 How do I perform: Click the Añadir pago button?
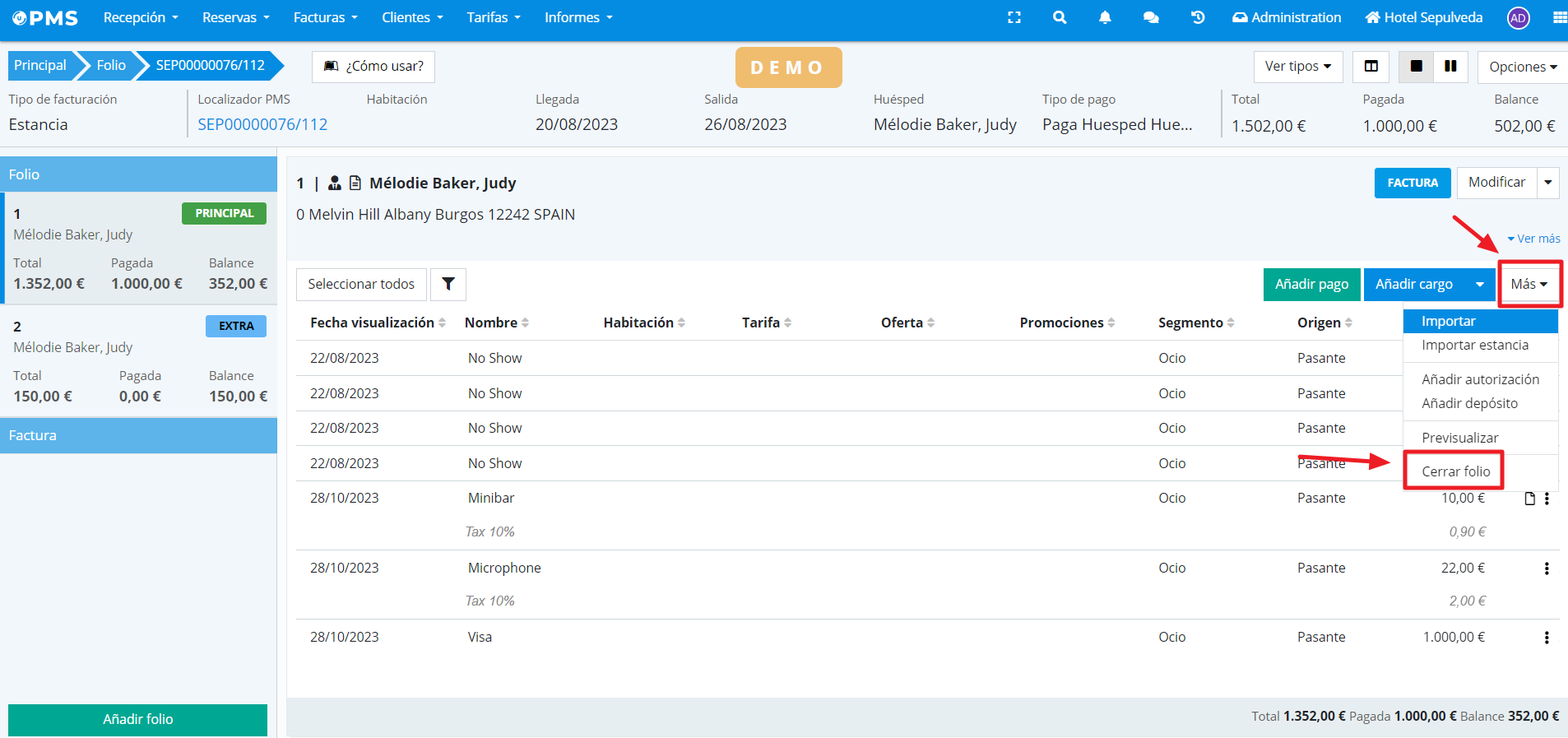click(x=1311, y=284)
